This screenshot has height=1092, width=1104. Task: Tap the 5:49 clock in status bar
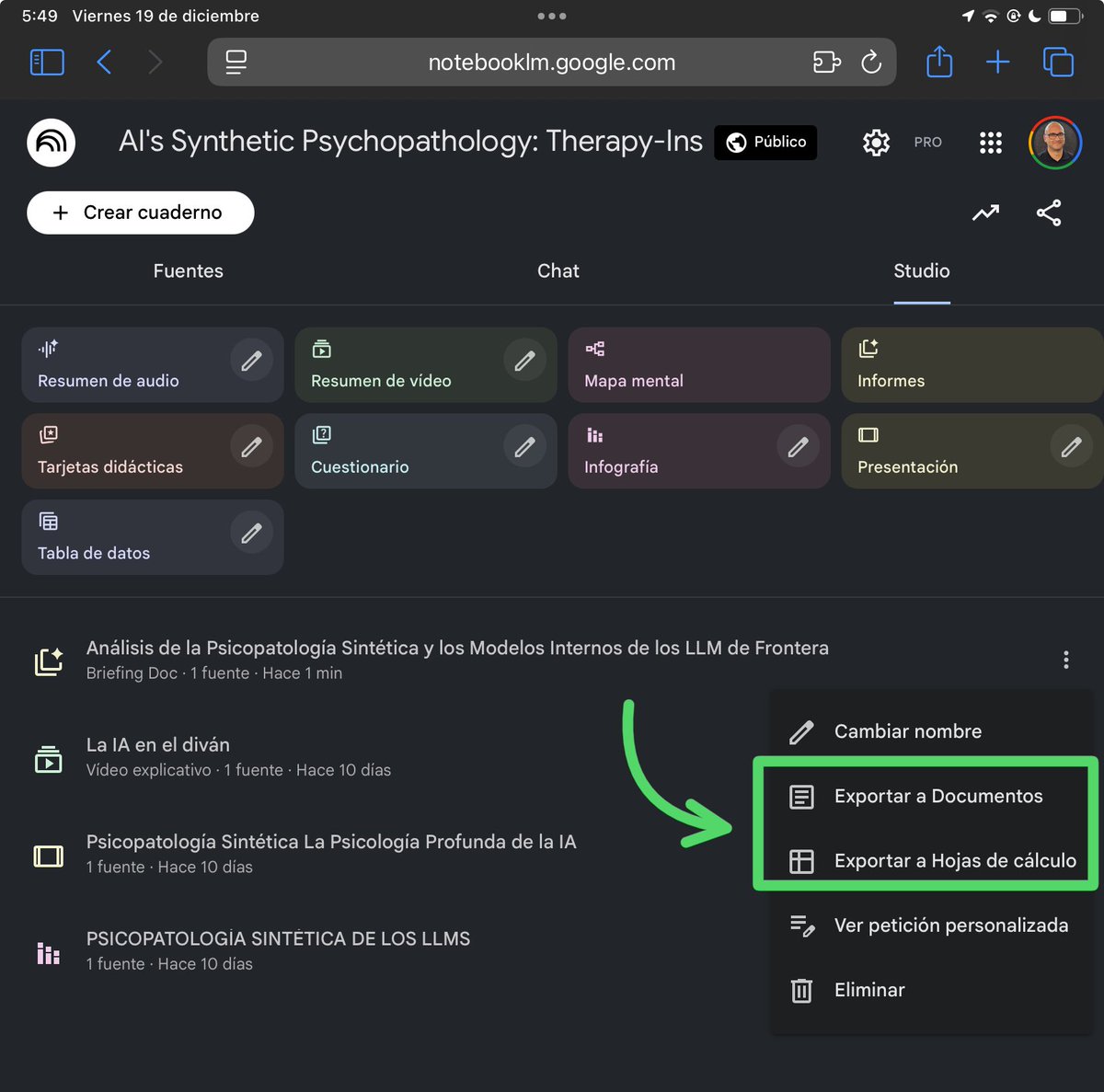click(40, 16)
